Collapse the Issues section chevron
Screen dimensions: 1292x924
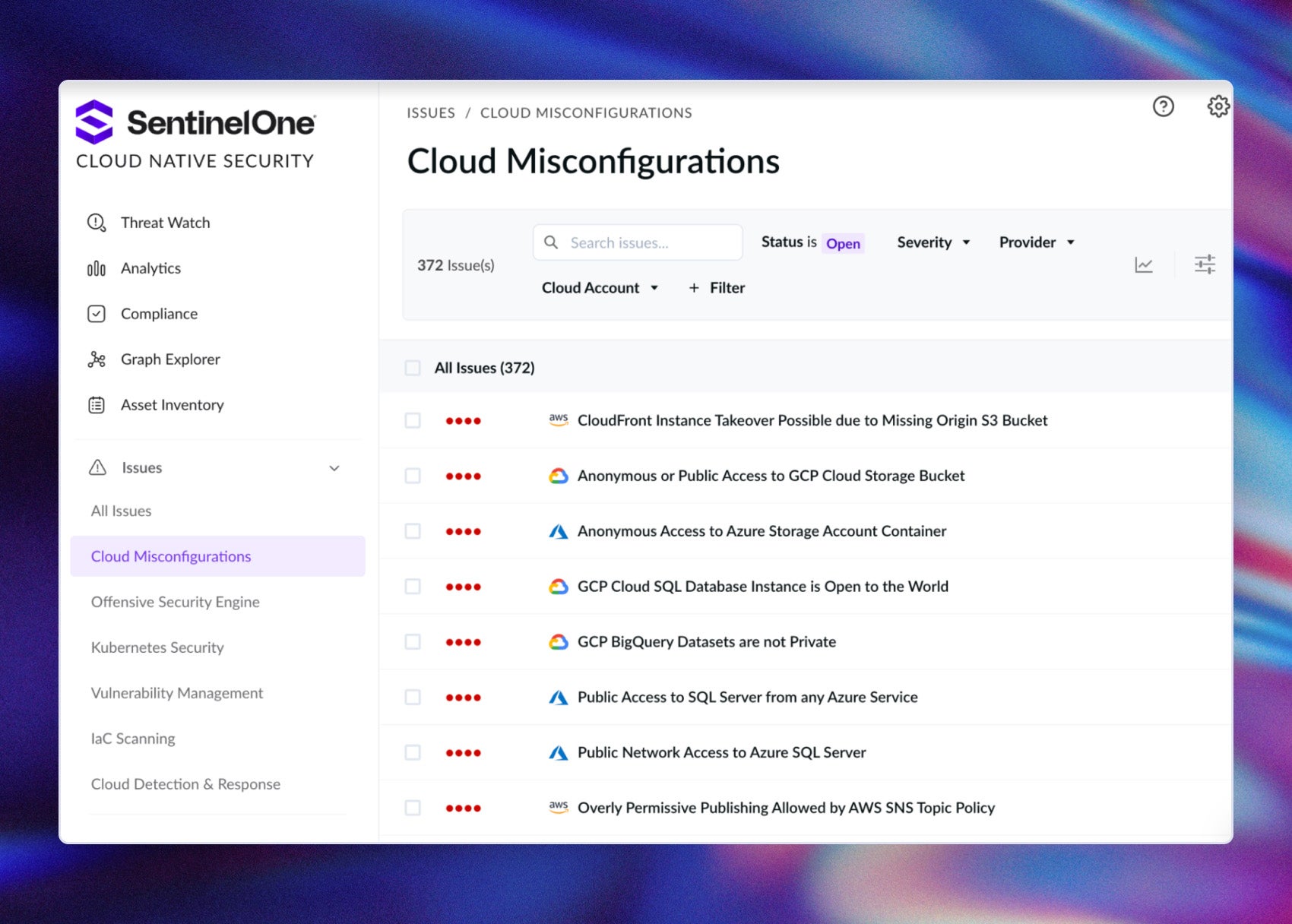tap(334, 468)
